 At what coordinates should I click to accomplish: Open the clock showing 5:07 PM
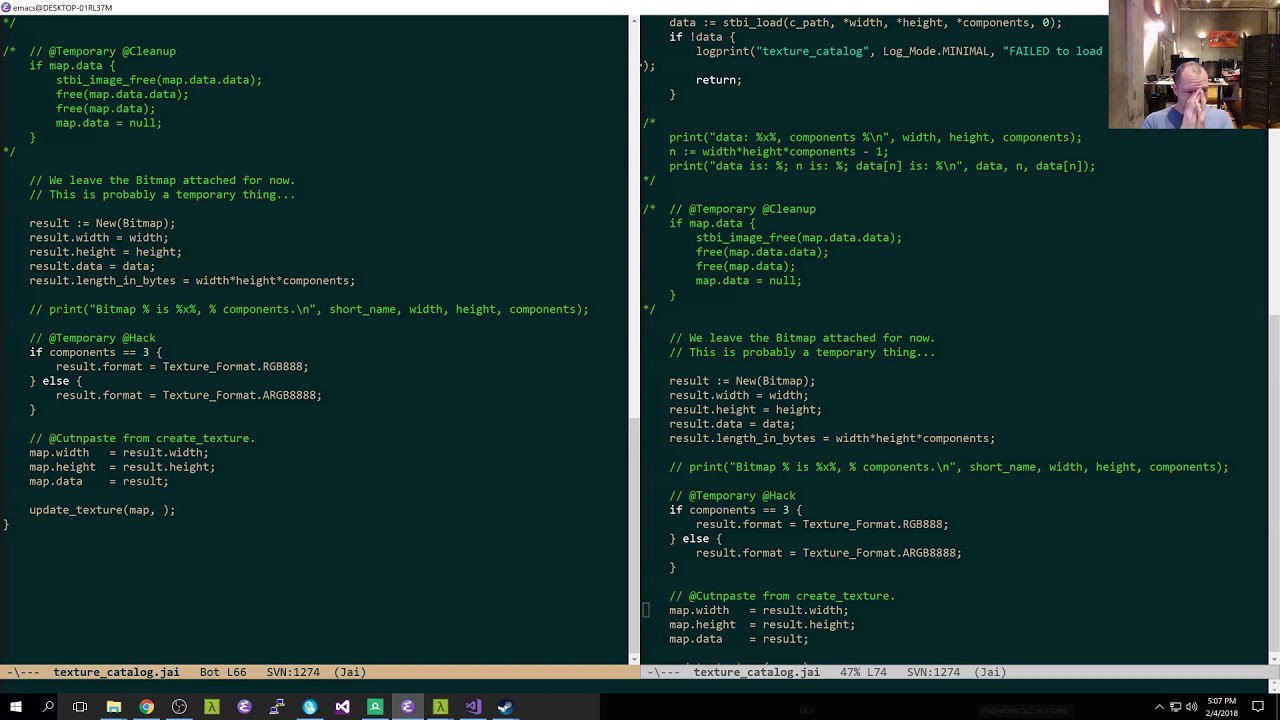pos(1222,707)
